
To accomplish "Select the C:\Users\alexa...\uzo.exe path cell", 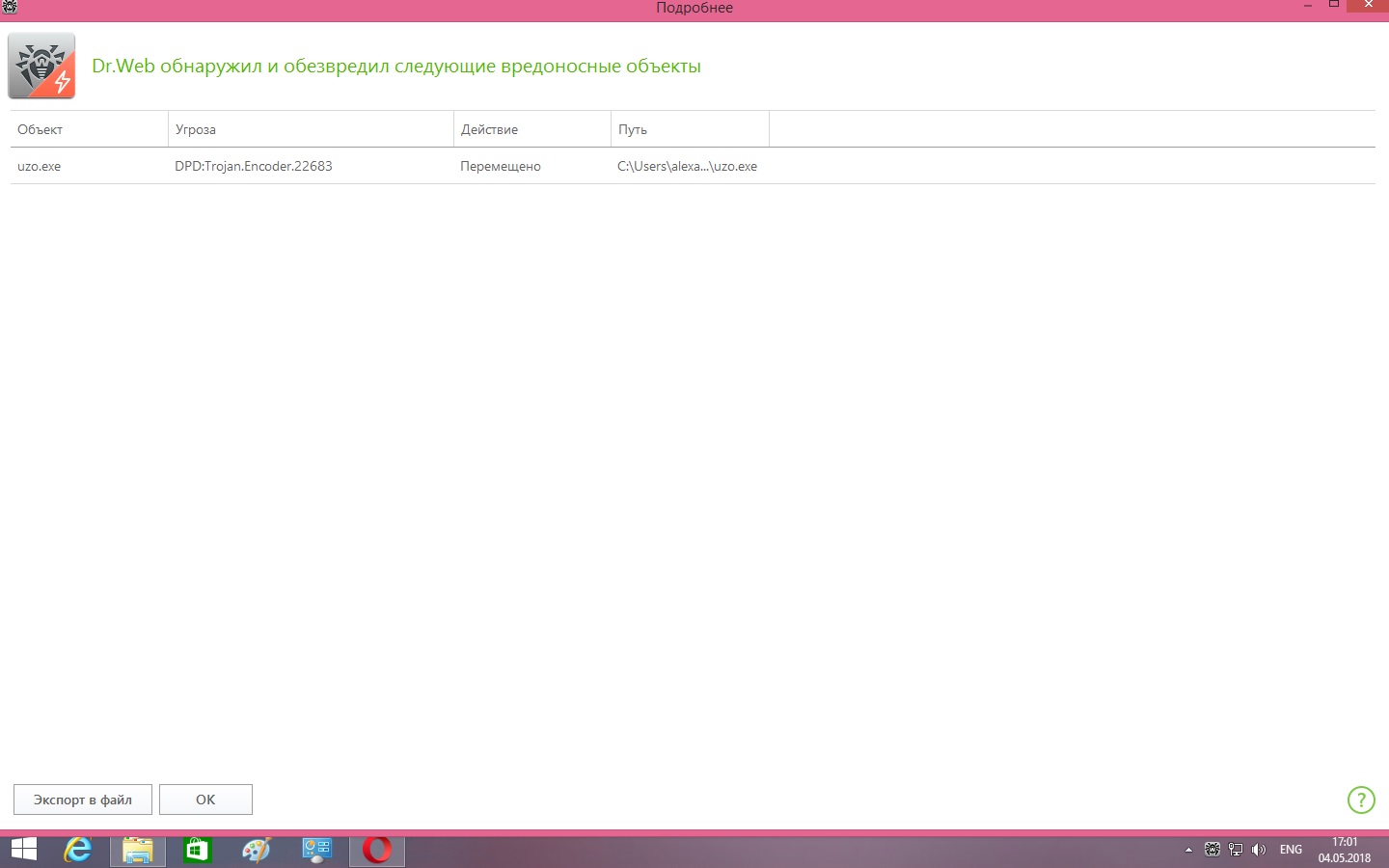I will [x=687, y=166].
